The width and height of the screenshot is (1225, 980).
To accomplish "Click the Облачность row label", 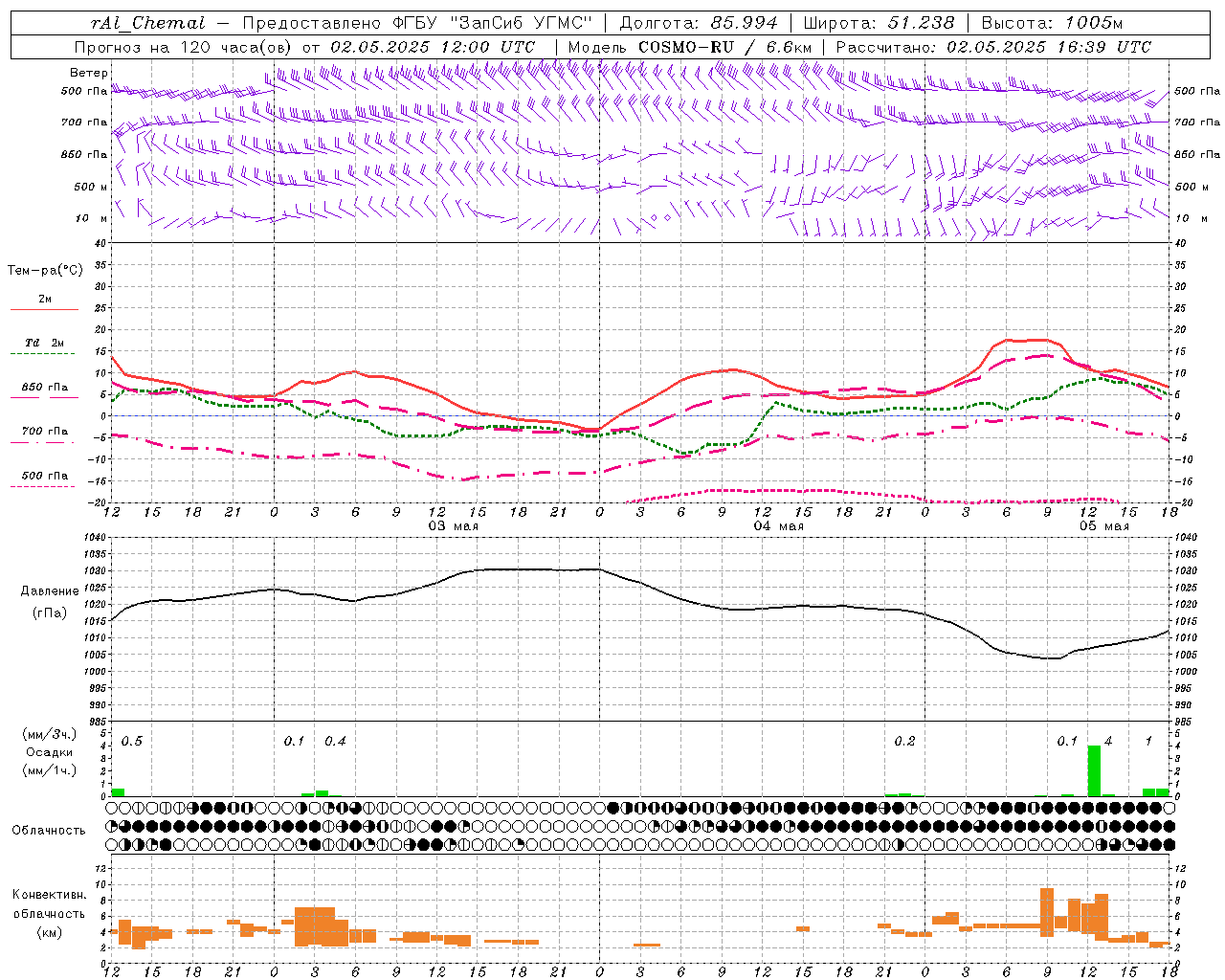I will (49, 831).
